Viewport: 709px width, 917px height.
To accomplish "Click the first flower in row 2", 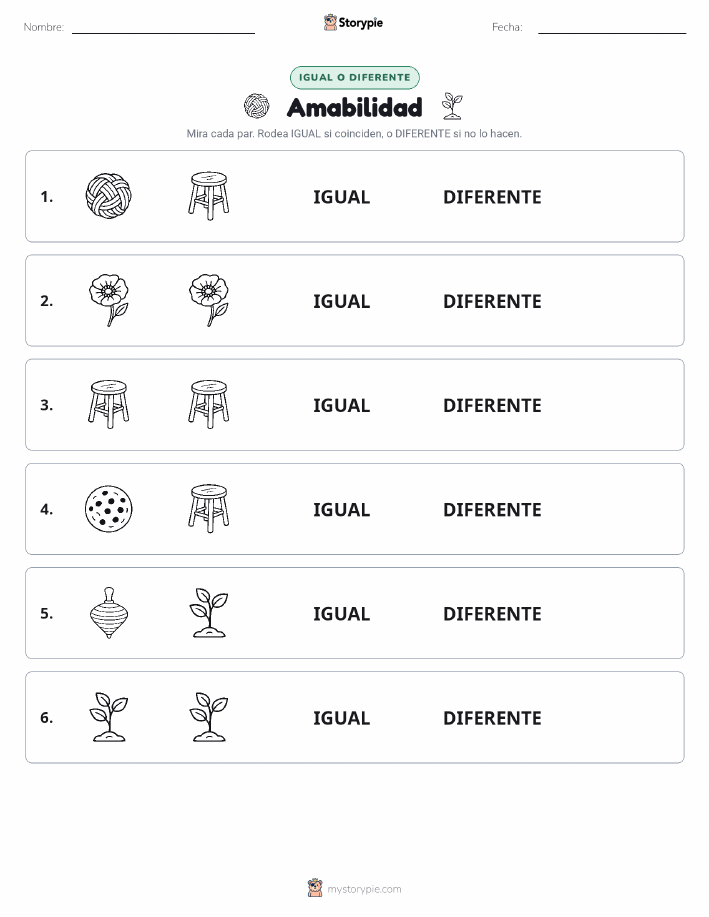I will pyautogui.click(x=109, y=300).
